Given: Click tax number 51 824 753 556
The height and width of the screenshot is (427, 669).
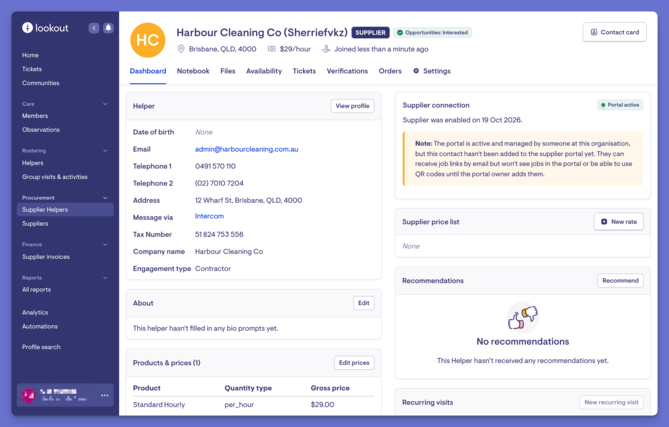Looking at the screenshot, I should click(219, 235).
